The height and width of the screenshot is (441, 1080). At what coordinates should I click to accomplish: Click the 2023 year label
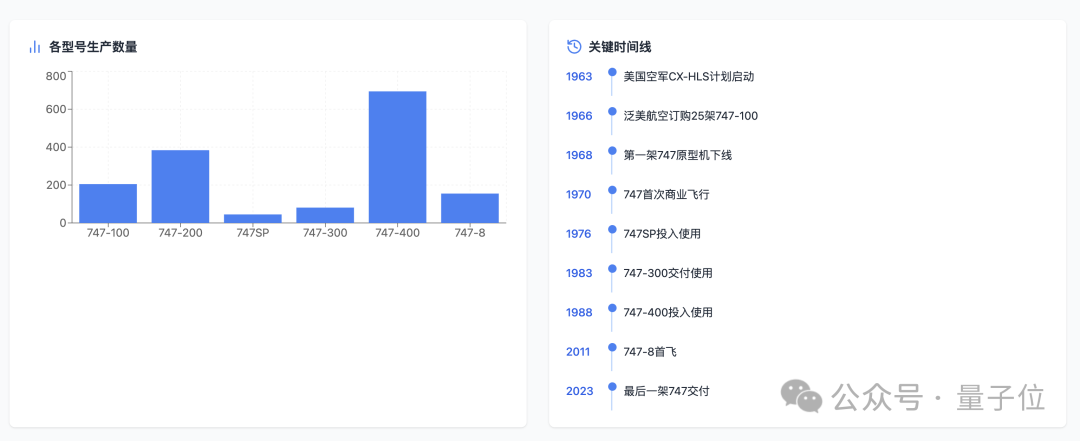[x=579, y=391]
